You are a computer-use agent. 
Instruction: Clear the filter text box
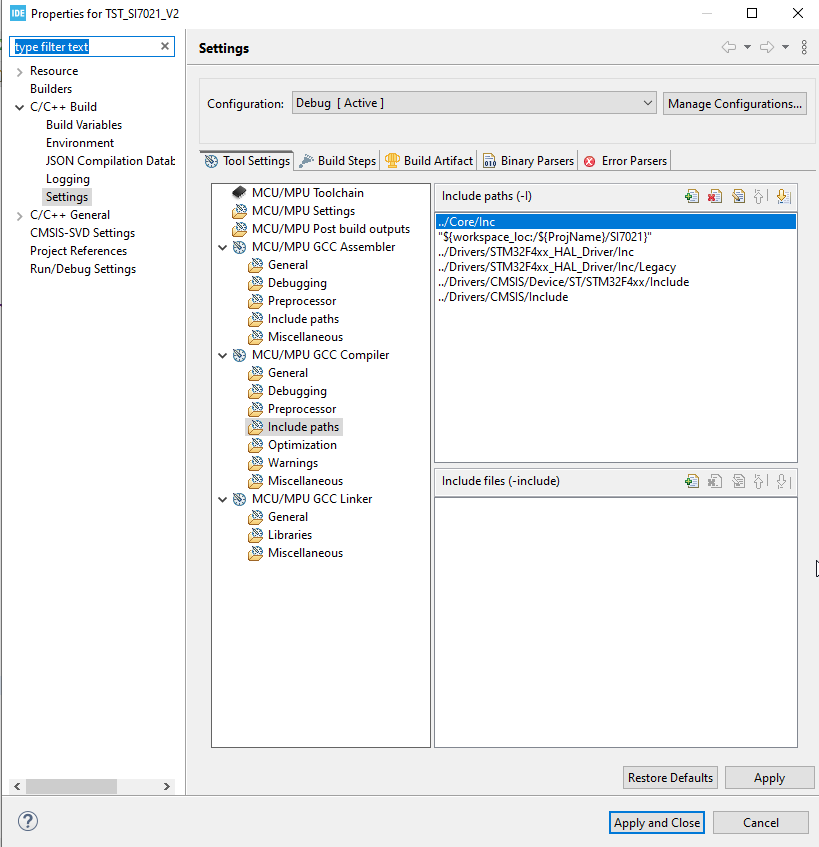pyautogui.click(x=164, y=46)
